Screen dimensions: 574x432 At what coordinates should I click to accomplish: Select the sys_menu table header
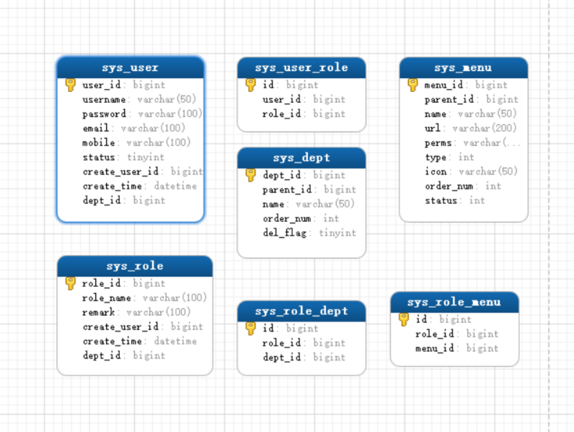[463, 67]
